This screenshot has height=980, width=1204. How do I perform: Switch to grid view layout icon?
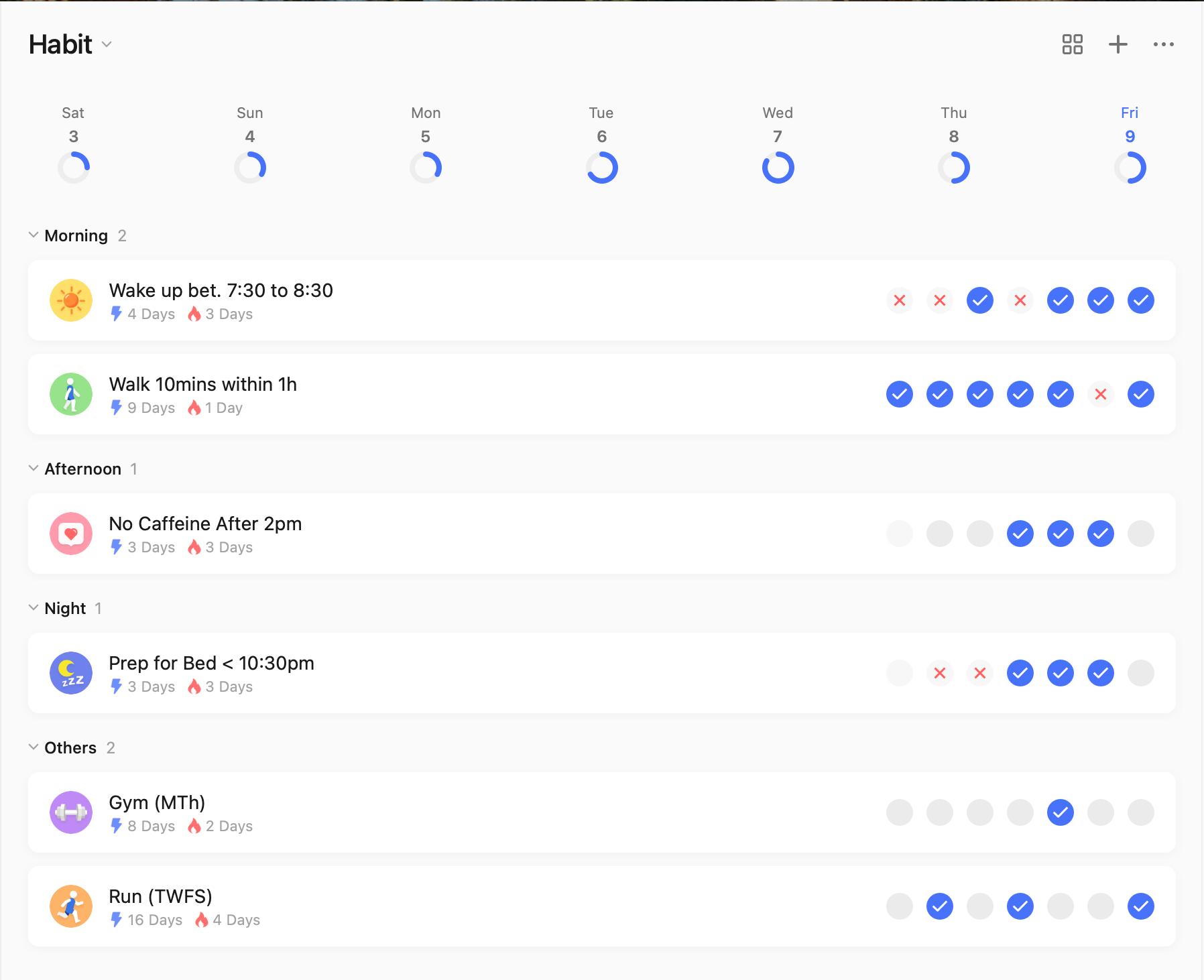[1072, 44]
